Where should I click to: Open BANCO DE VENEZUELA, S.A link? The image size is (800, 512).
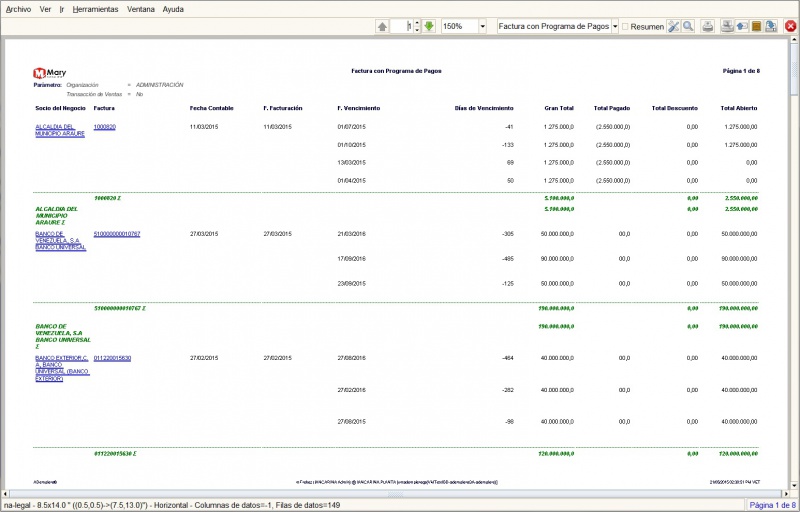[x=60, y=240]
